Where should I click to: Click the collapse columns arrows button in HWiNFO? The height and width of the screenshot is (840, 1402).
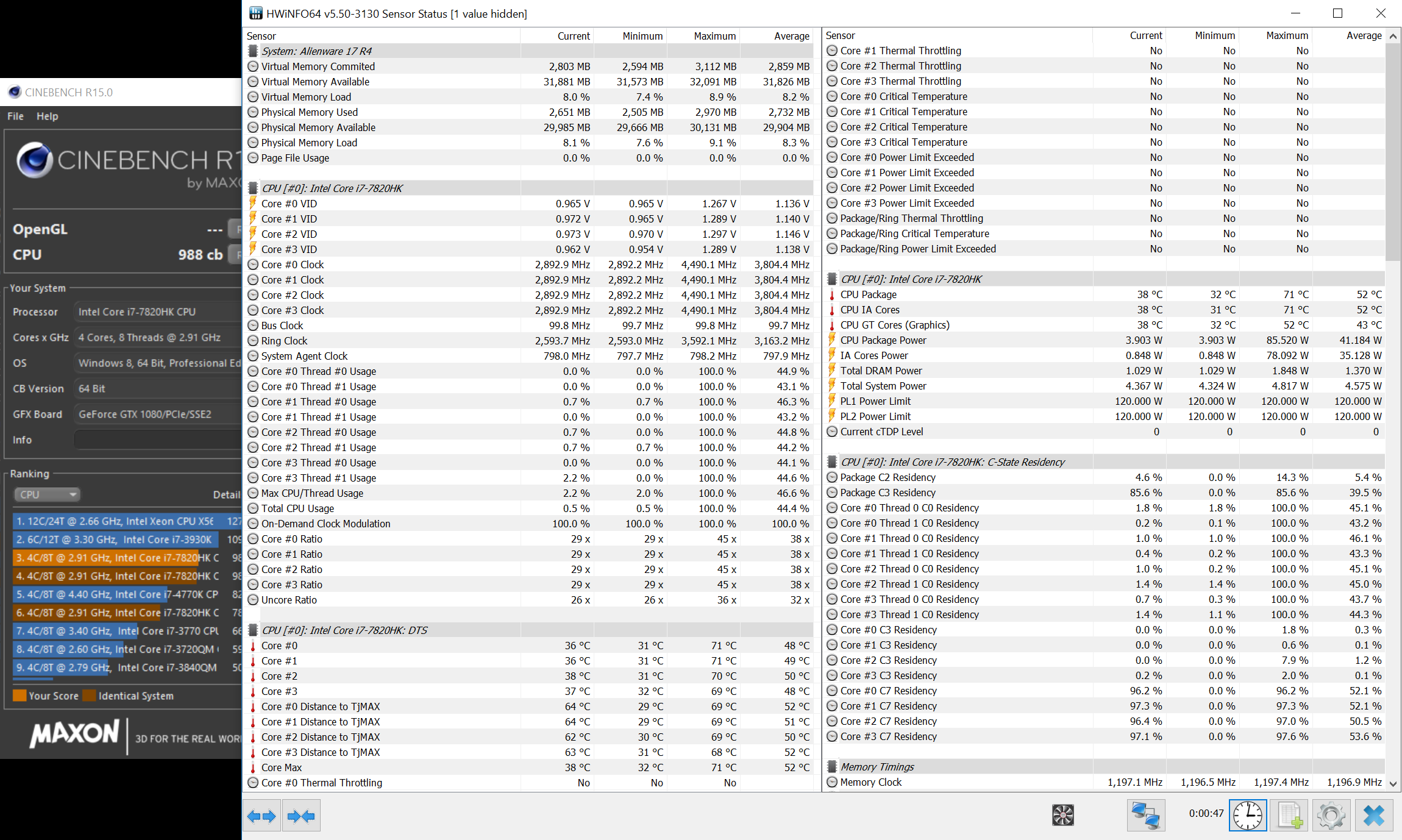[x=301, y=816]
